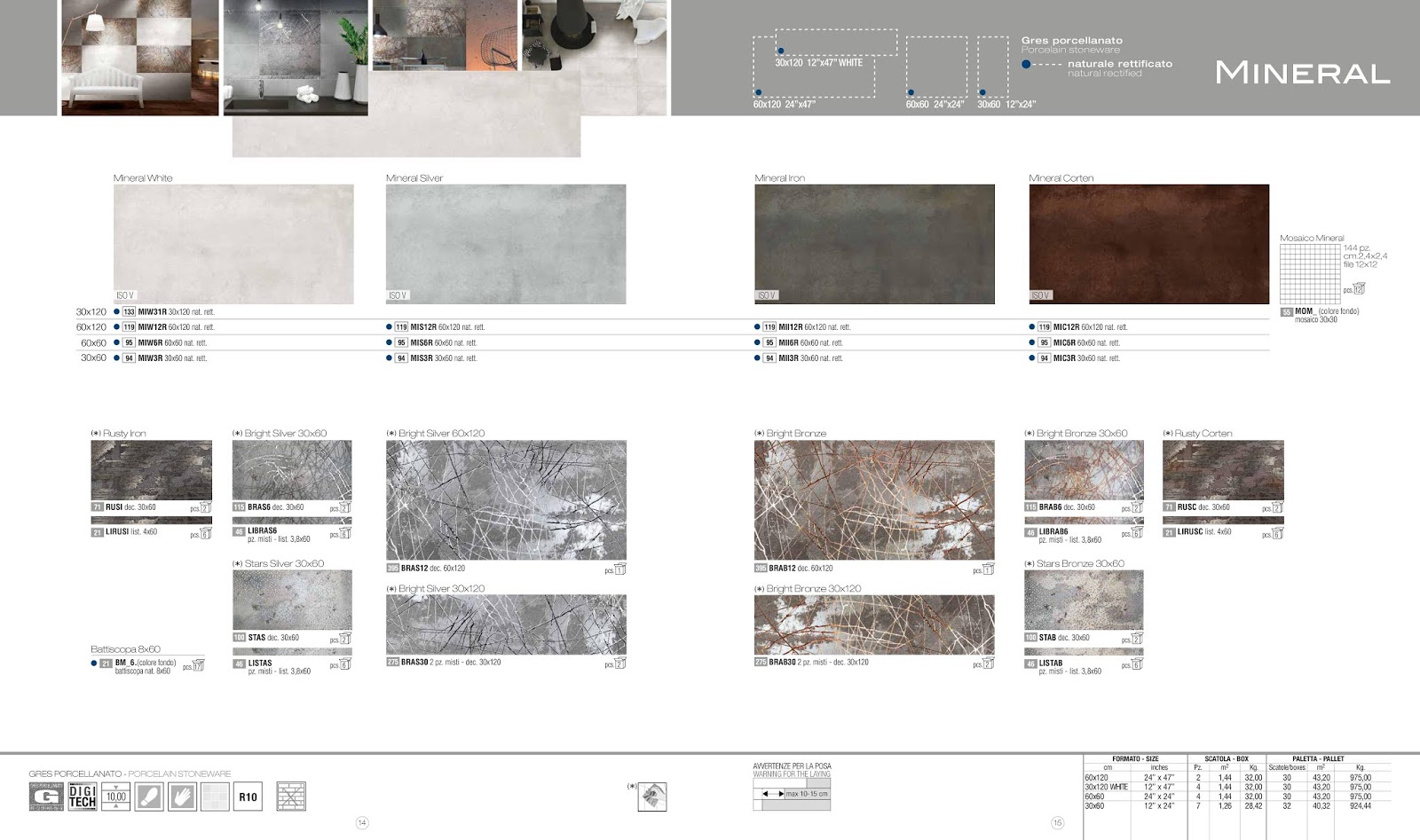Image resolution: width=1420 pixels, height=840 pixels.
Task: Open the Rusty Corten decor thumbnail
Action: [1223, 470]
